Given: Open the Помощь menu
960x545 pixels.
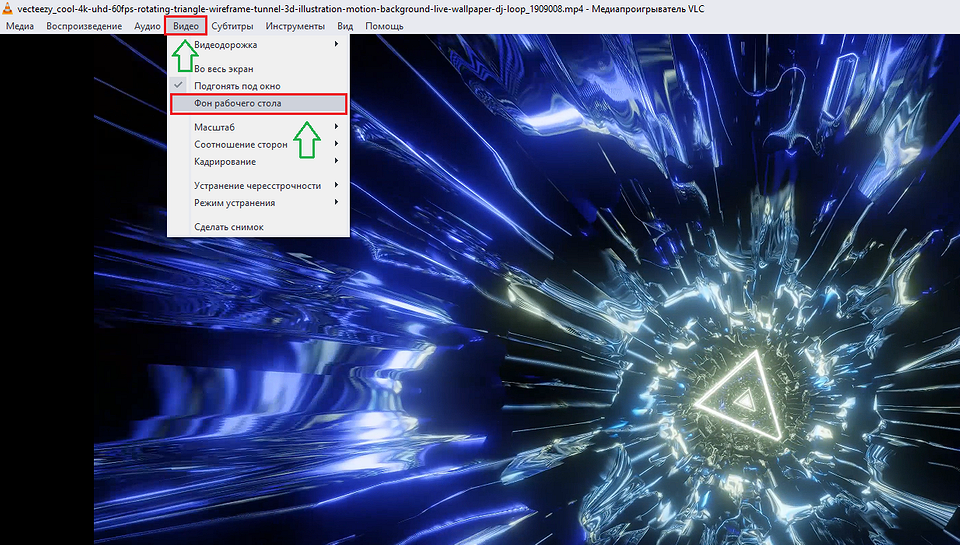Looking at the screenshot, I should point(384,26).
